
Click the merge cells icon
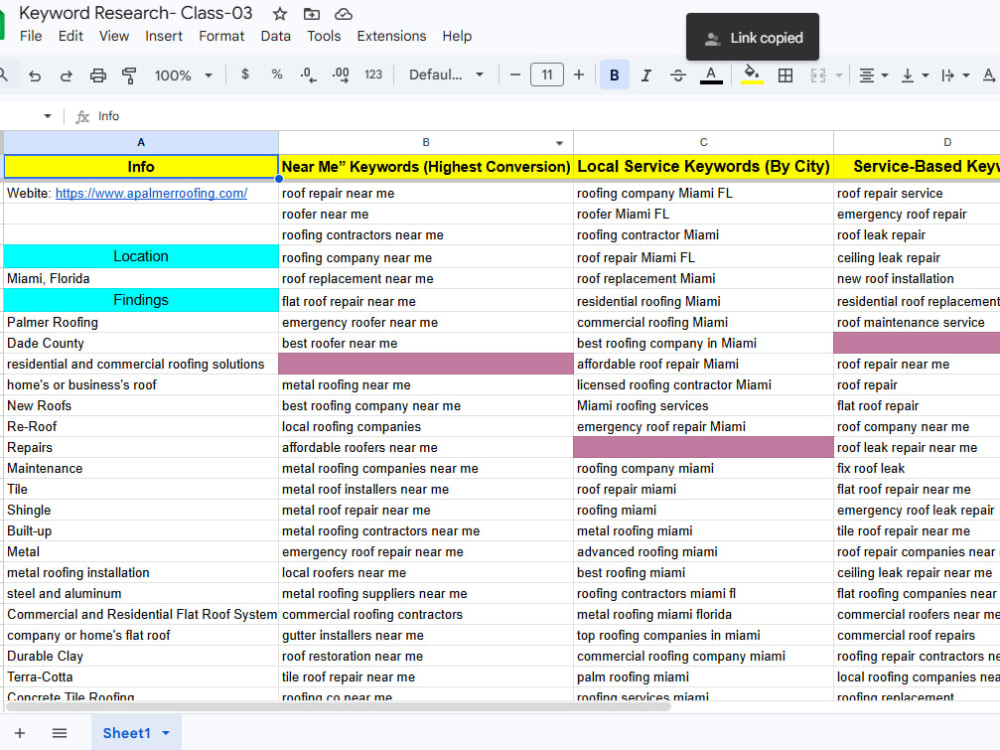point(818,75)
